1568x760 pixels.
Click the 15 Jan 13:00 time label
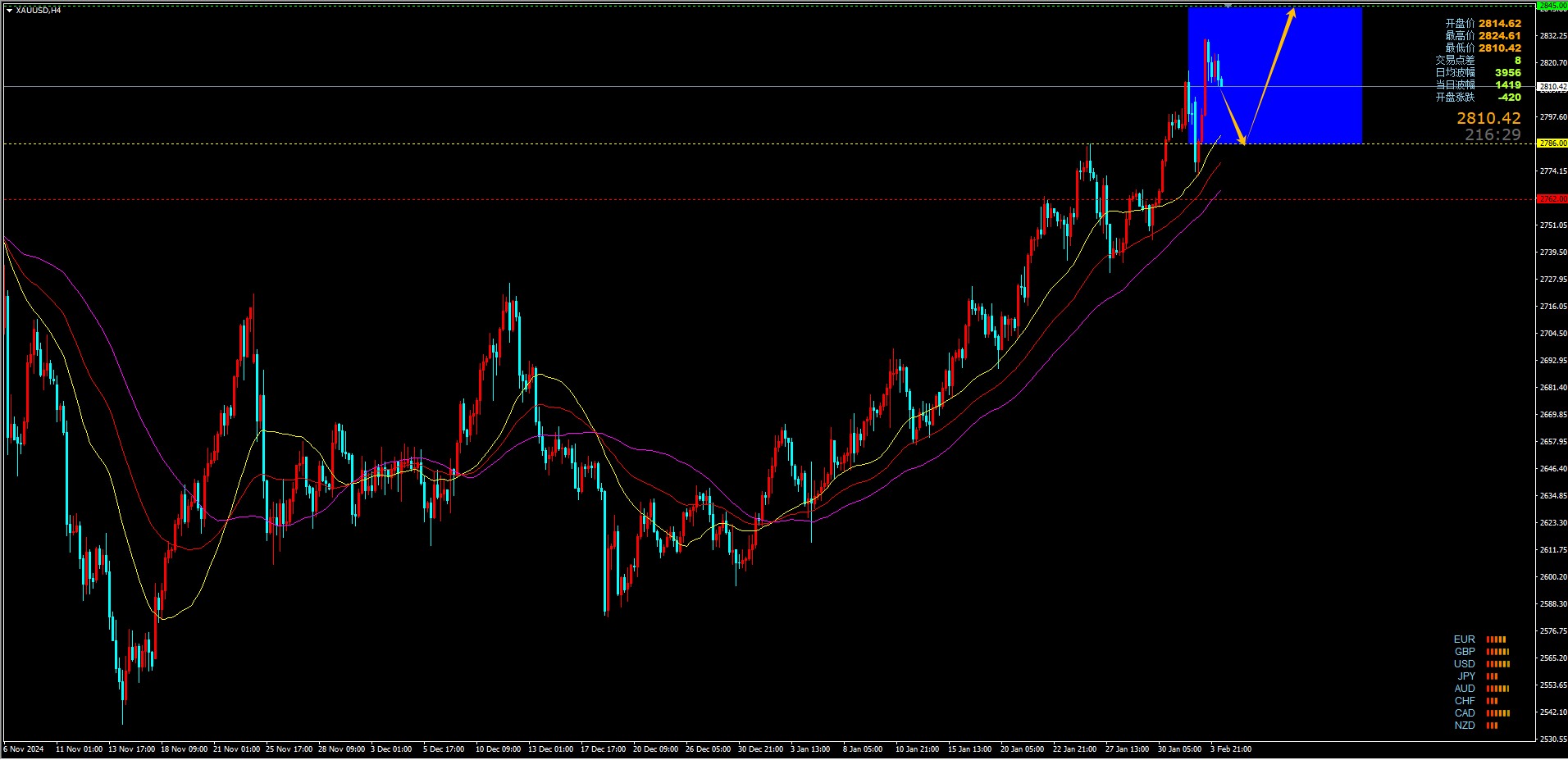tap(970, 749)
